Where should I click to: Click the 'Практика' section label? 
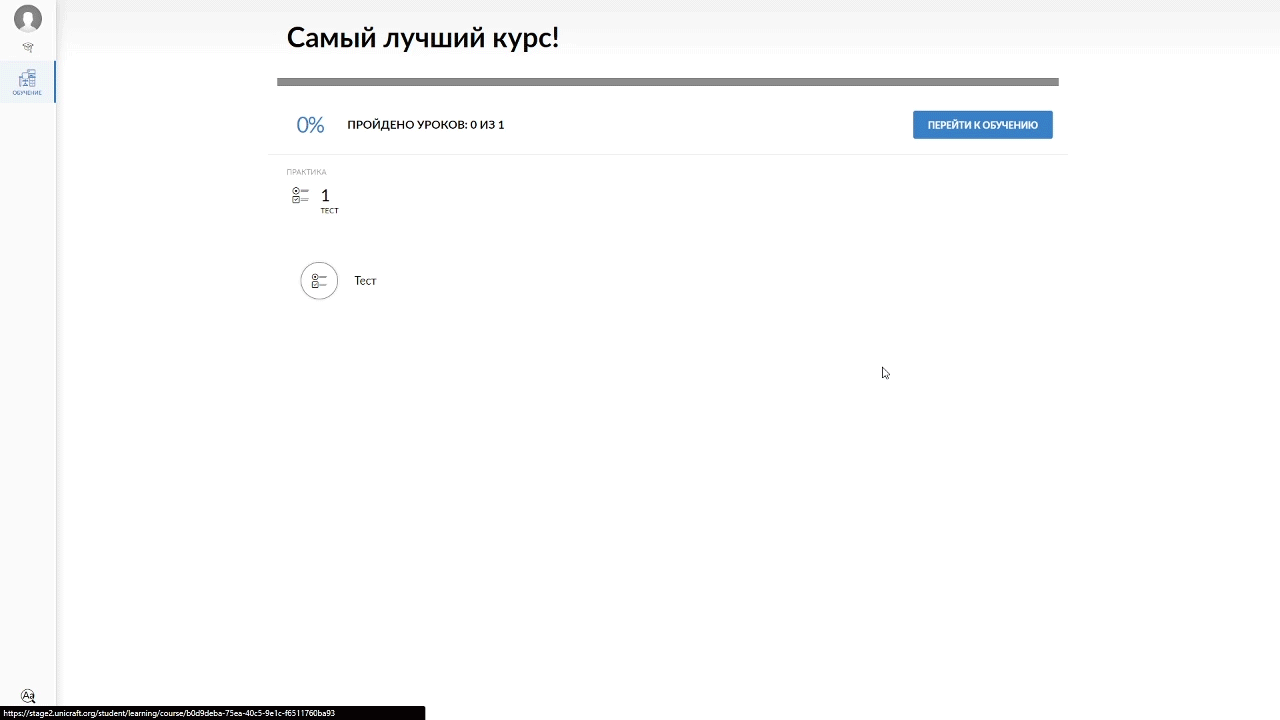click(x=306, y=172)
